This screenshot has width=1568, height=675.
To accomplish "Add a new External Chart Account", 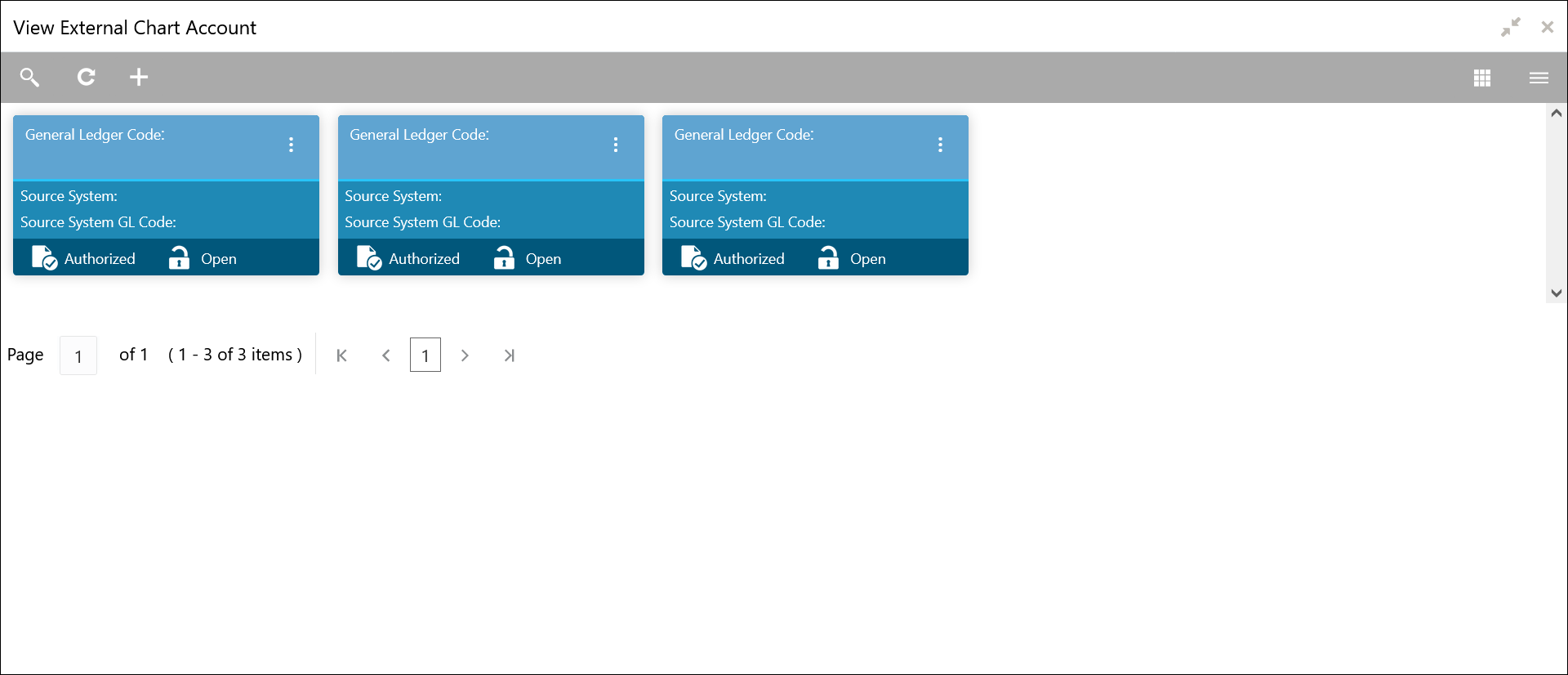I will (x=139, y=77).
